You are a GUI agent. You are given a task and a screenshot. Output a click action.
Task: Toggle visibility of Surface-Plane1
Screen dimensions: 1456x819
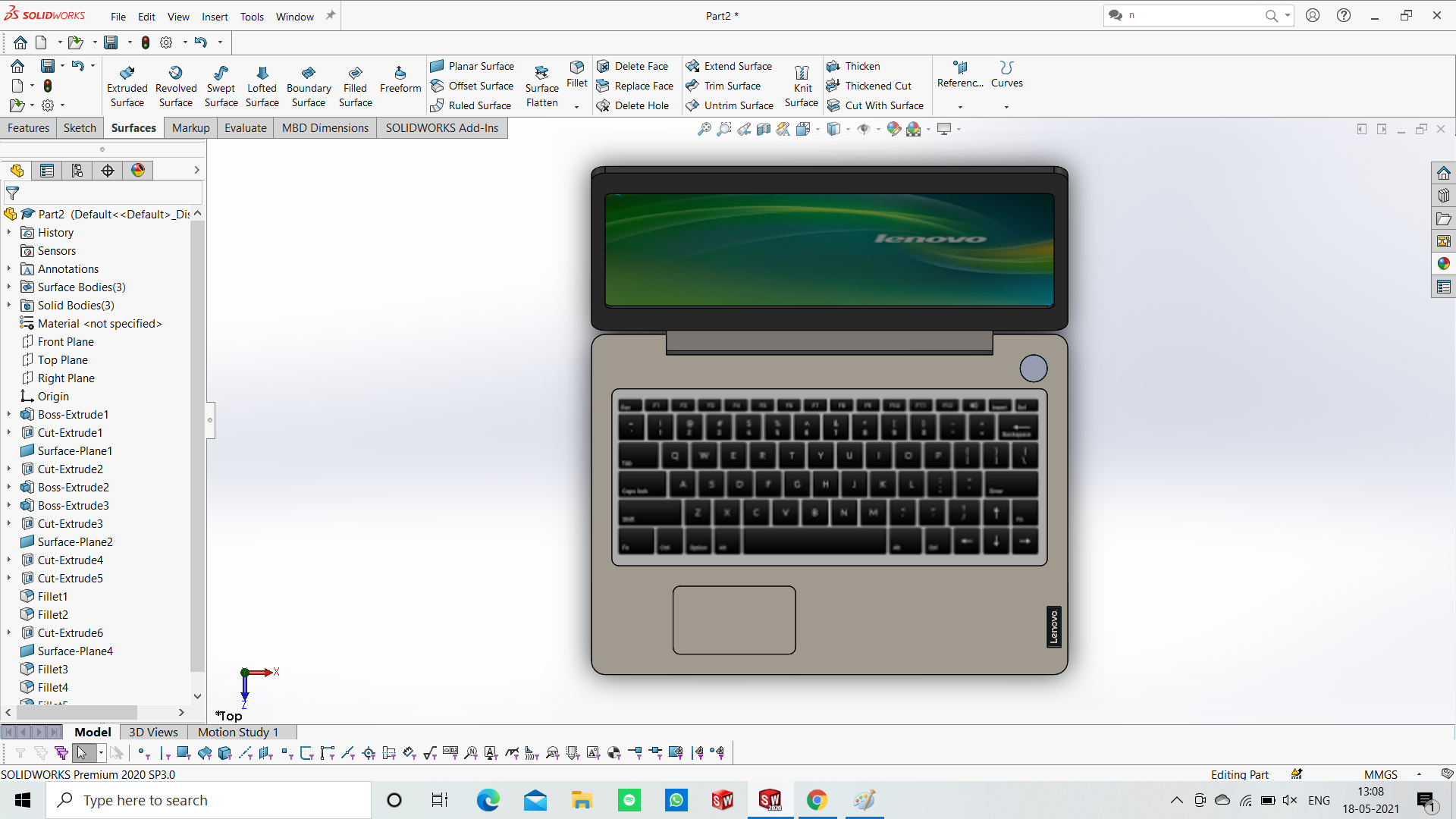tap(75, 450)
